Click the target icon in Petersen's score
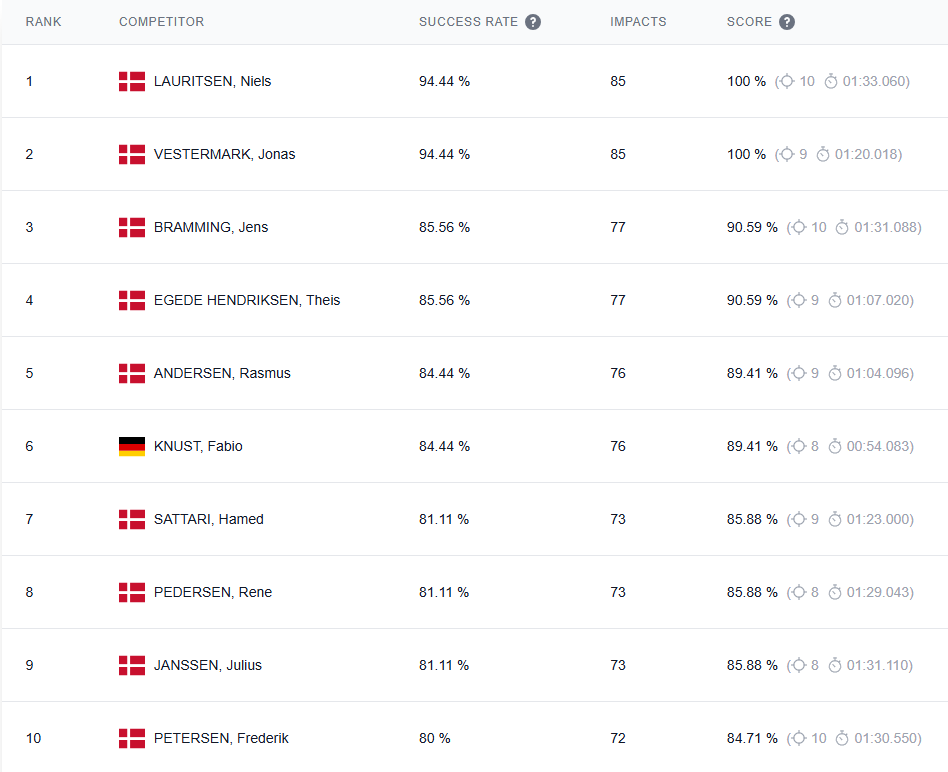948x772 pixels. 798,739
